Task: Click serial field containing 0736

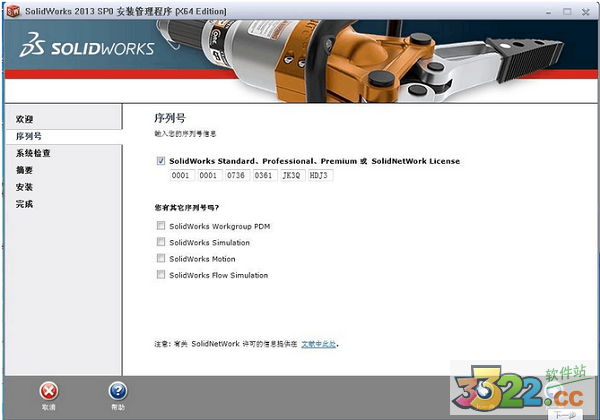Action: click(x=237, y=175)
